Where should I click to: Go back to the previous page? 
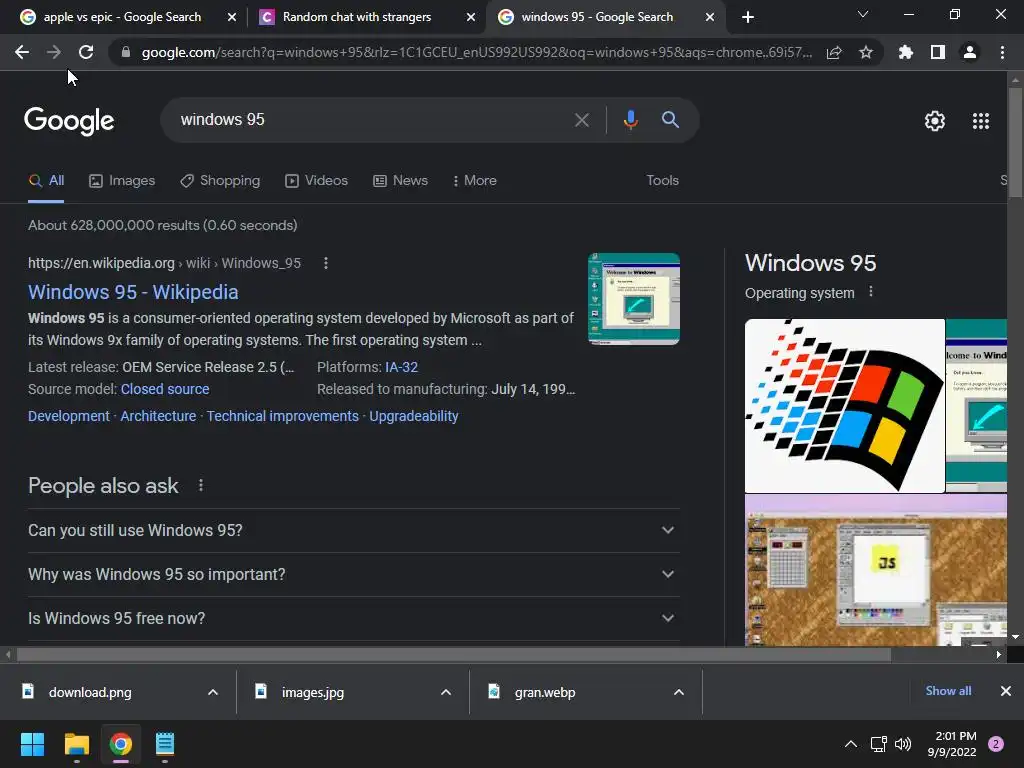coord(22,52)
